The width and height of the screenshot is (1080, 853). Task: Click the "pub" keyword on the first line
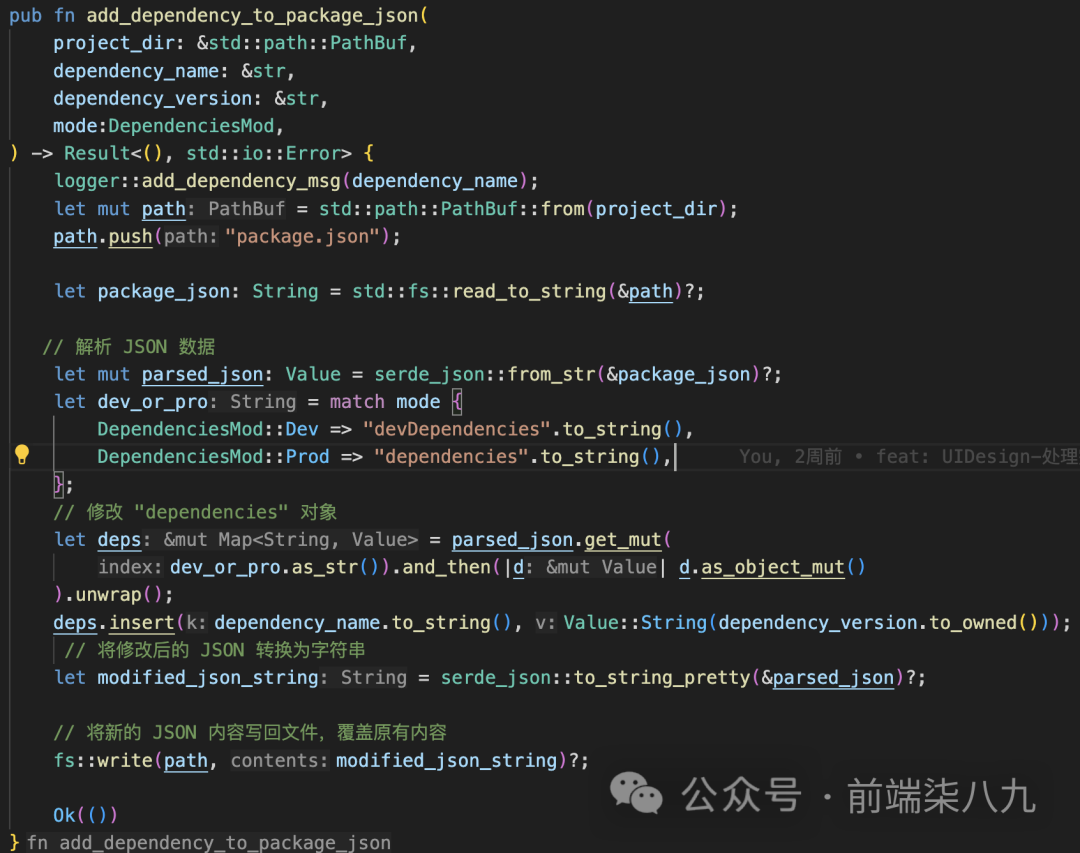pos(25,16)
